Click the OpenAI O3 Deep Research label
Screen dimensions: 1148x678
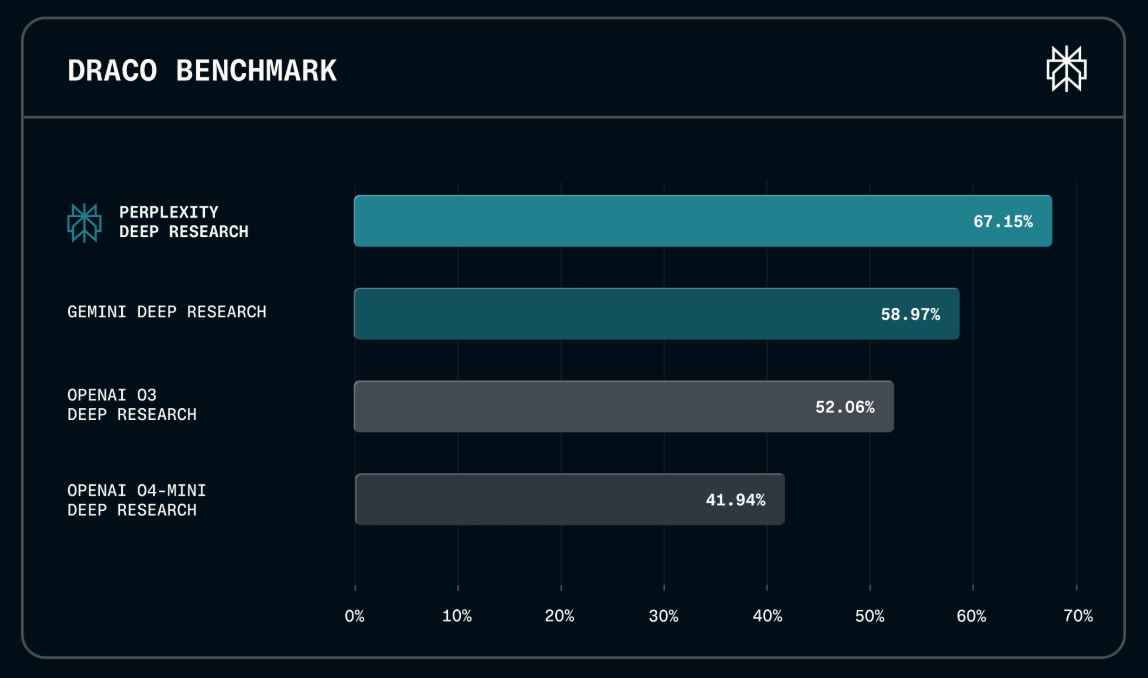[x=132, y=405]
